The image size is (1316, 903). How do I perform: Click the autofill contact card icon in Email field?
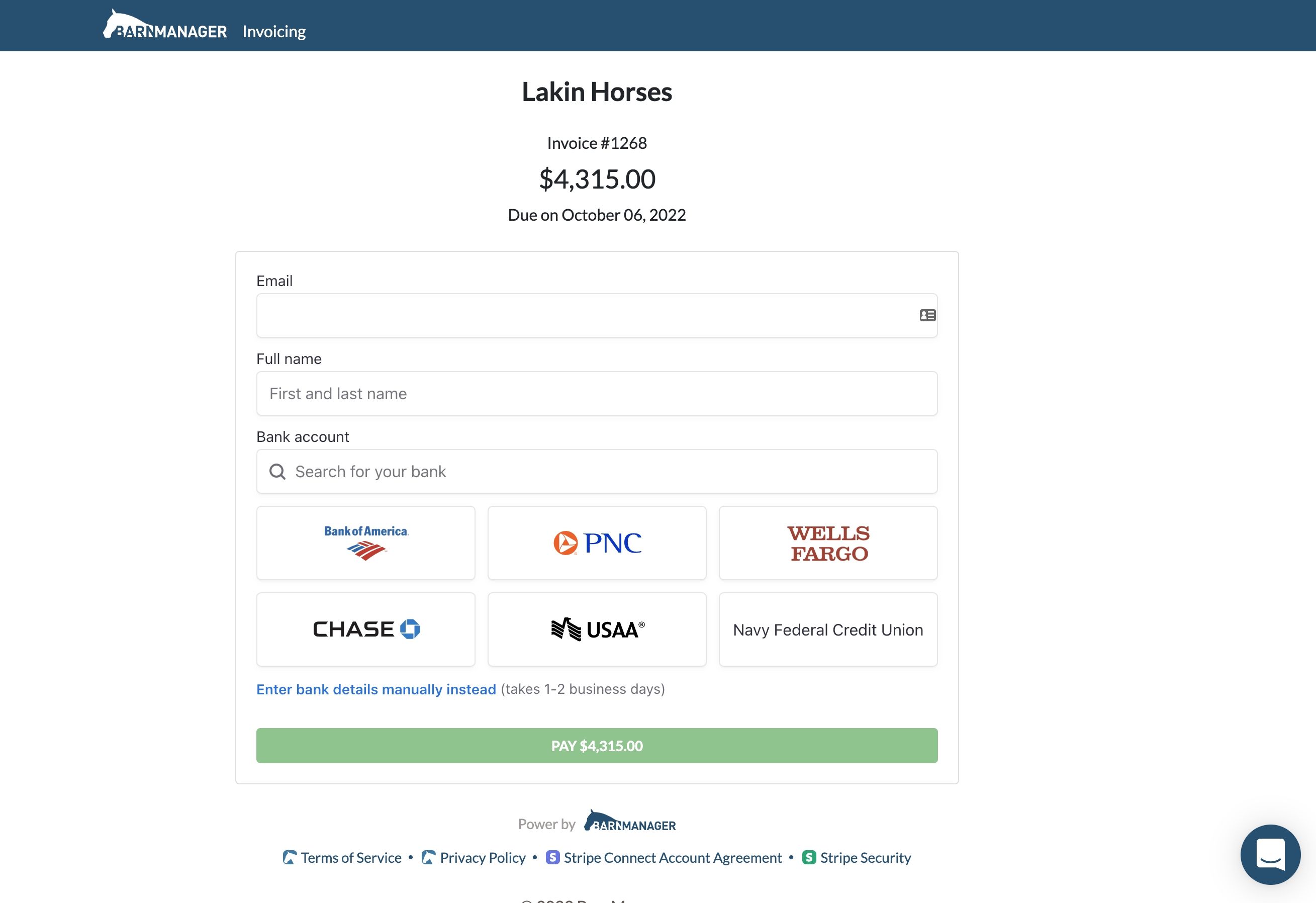(927, 316)
